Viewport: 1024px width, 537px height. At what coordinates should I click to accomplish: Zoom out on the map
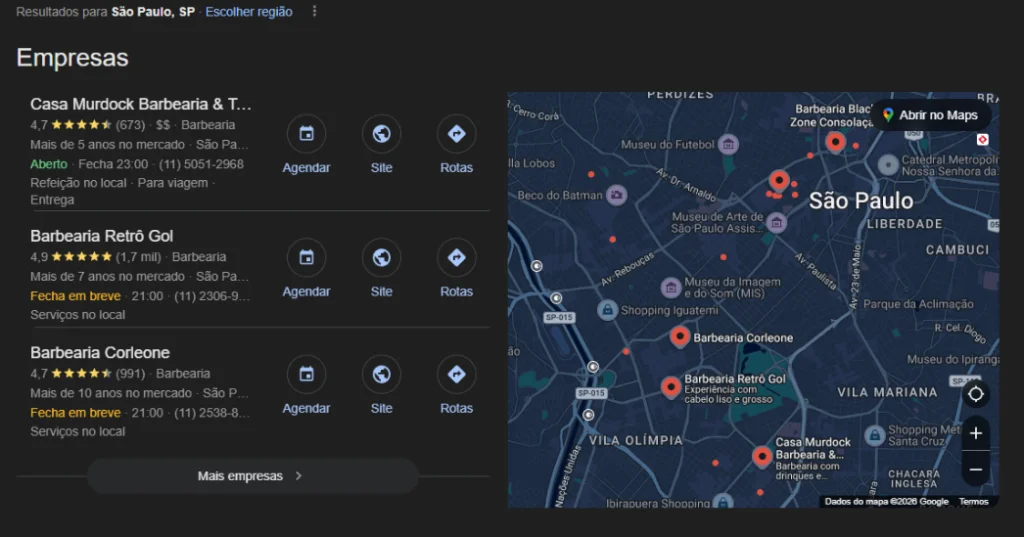pyautogui.click(x=976, y=469)
